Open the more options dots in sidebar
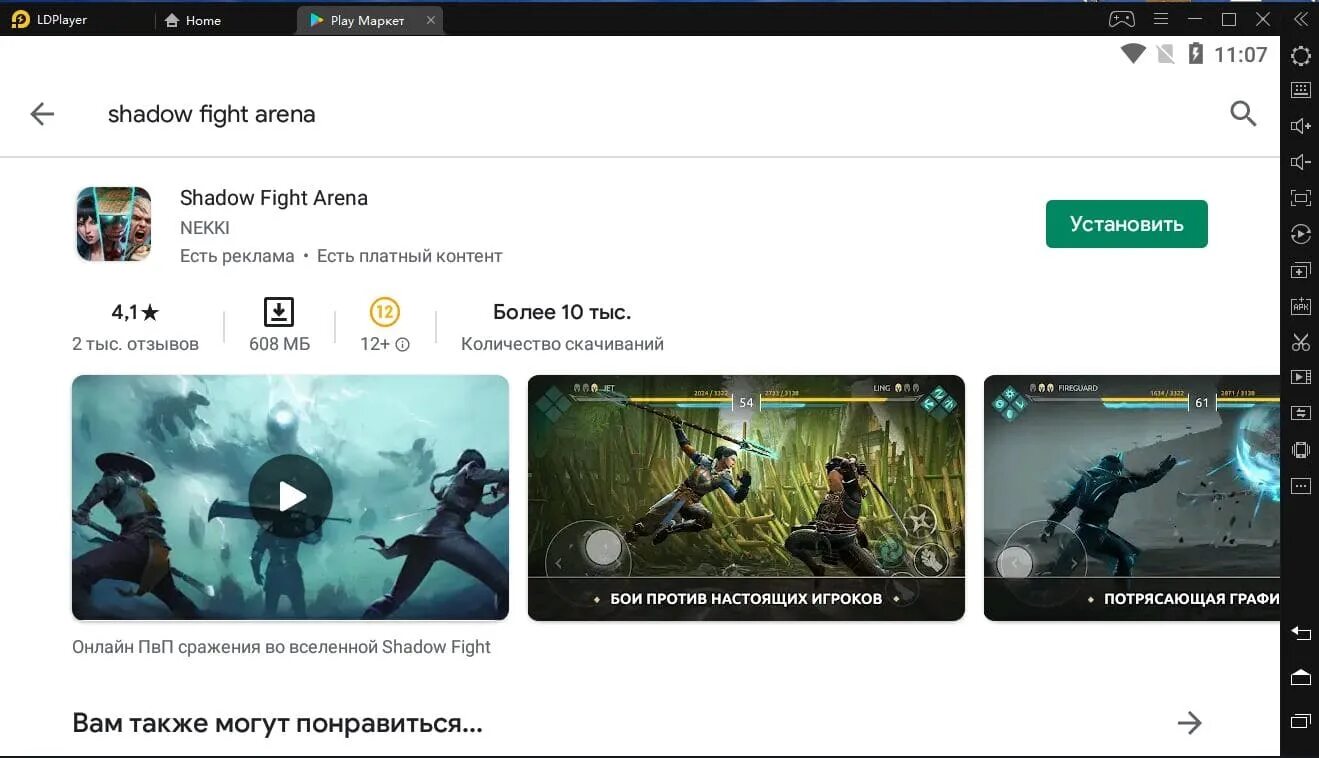This screenshot has width=1319, height=758. tap(1300, 486)
